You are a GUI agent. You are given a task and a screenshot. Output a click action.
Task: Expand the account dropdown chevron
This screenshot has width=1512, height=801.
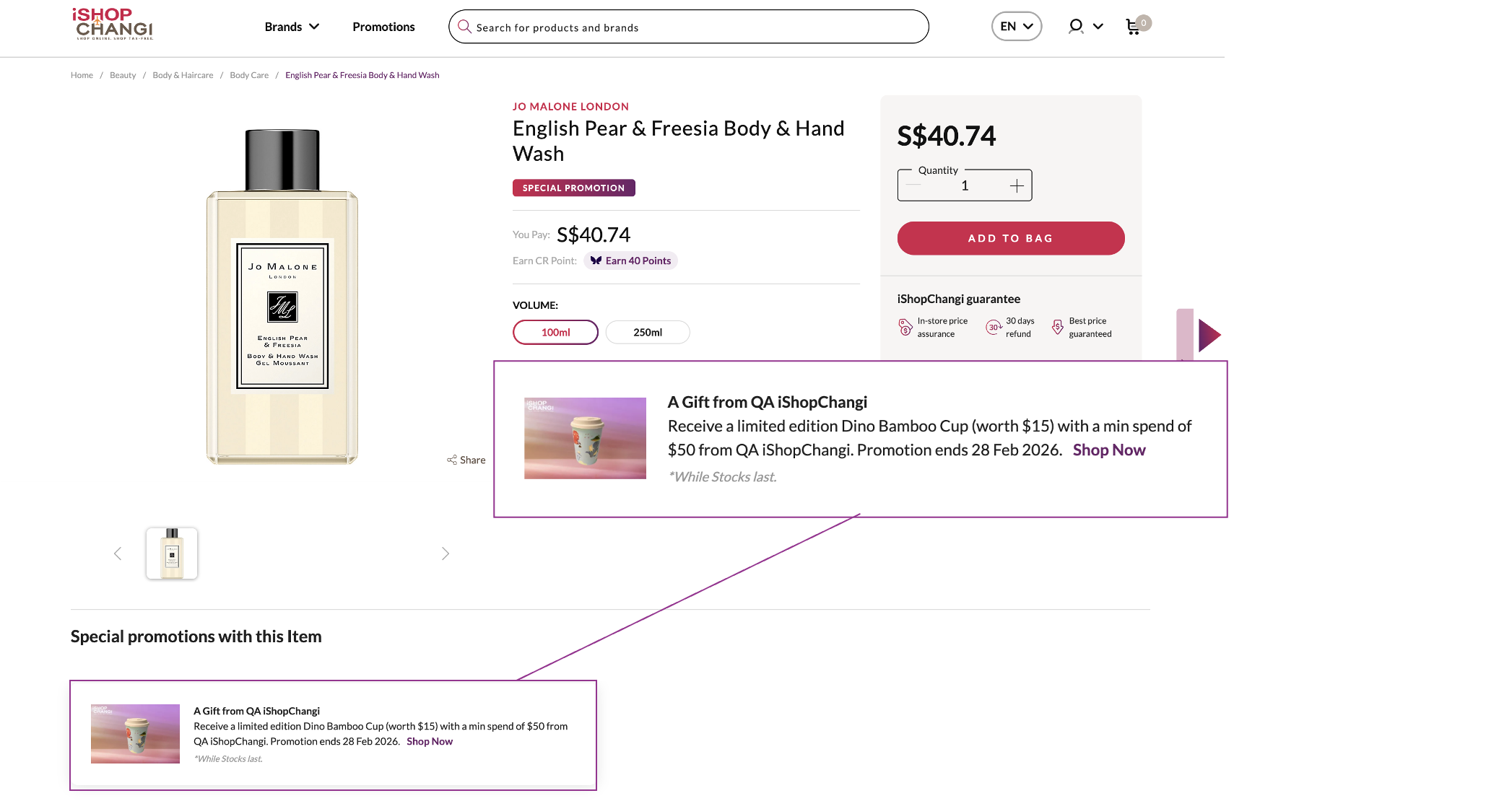(x=1098, y=27)
